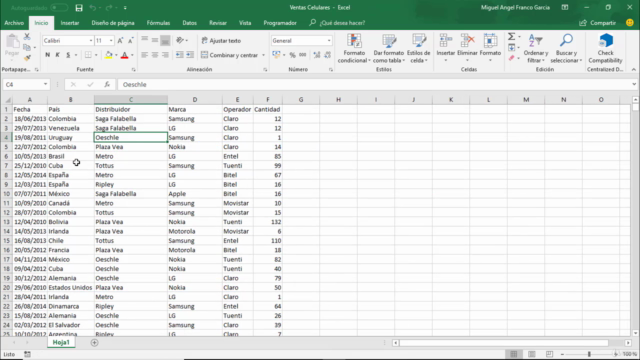Screen dimensions: 640x360
Task: Switch to the Insertar tab
Action: click(x=70, y=23)
